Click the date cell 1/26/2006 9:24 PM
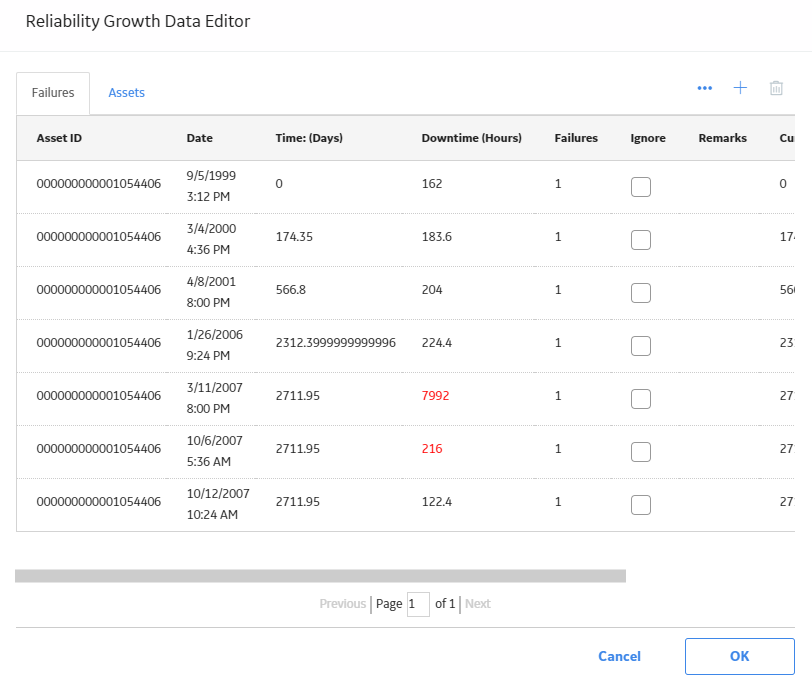 point(214,345)
